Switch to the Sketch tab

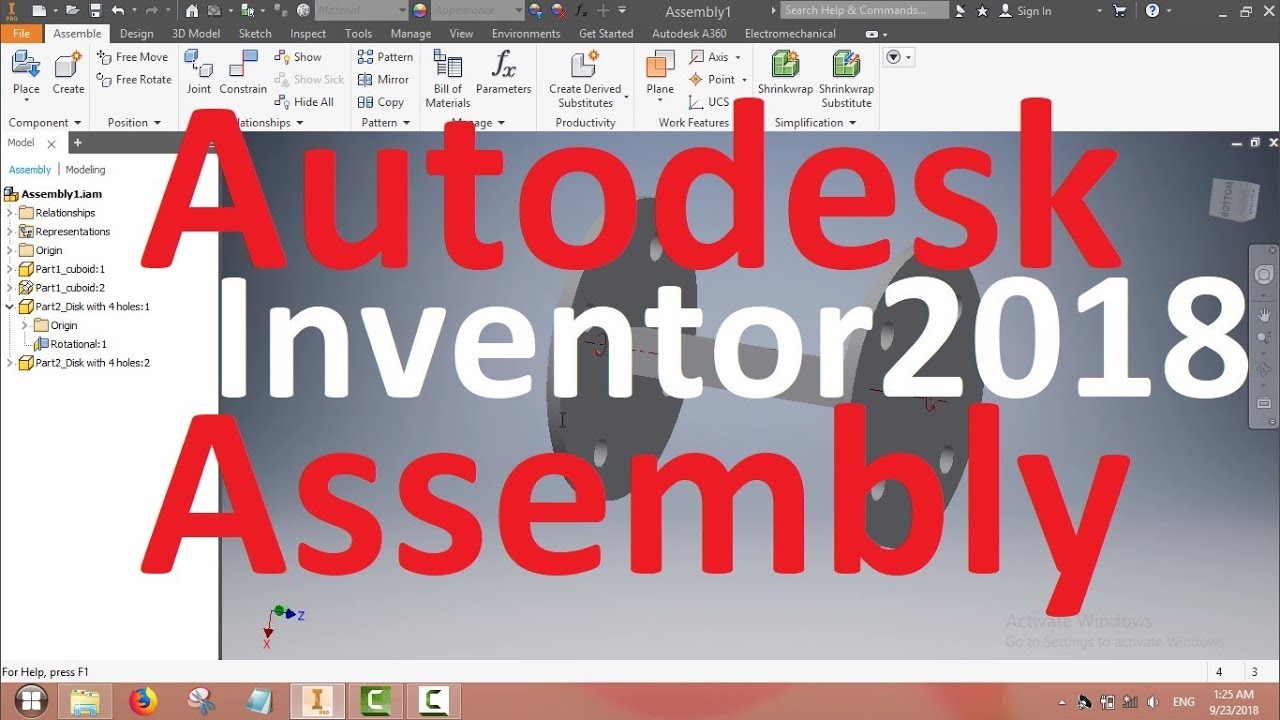point(255,33)
